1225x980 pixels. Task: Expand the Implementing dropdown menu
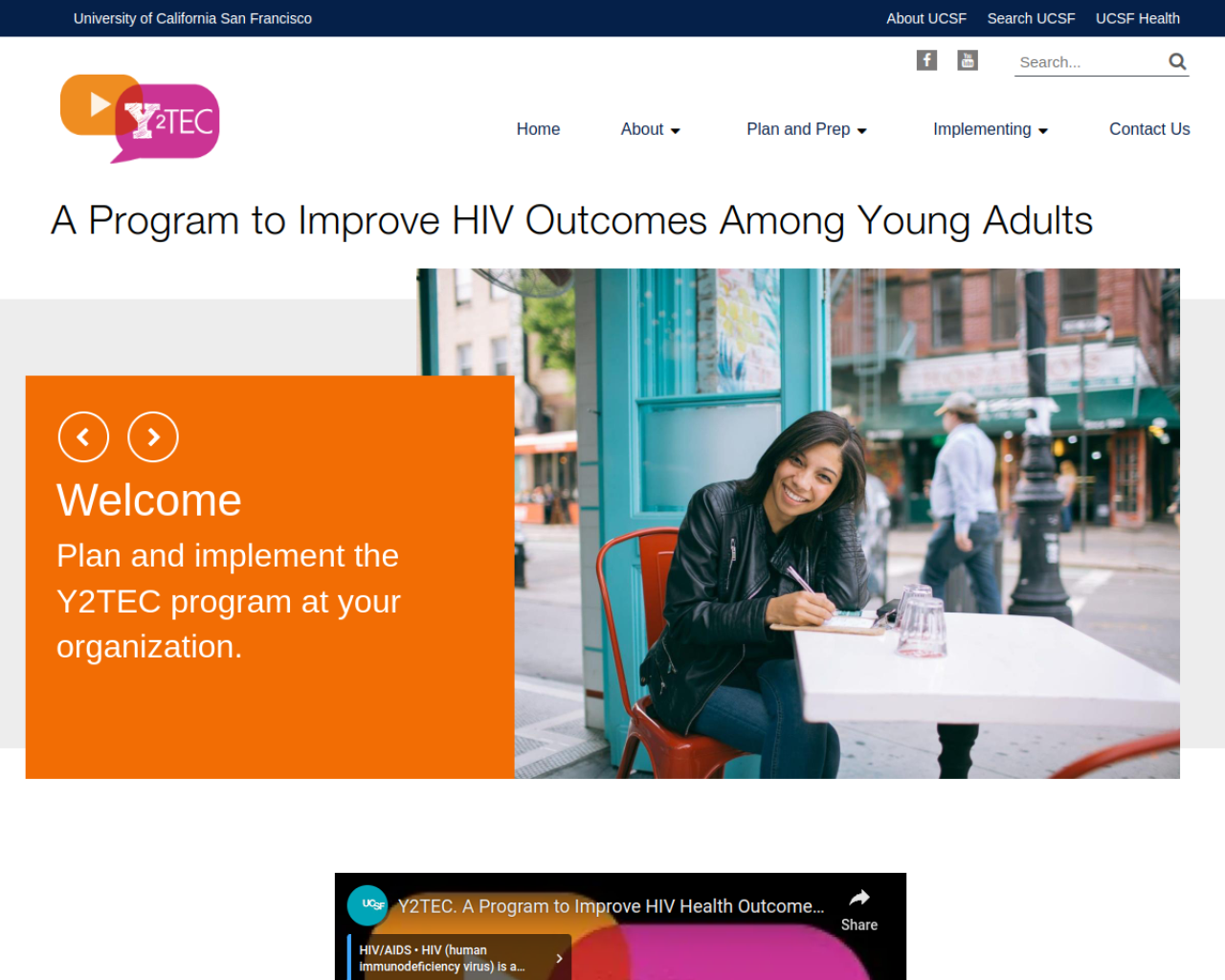(991, 129)
